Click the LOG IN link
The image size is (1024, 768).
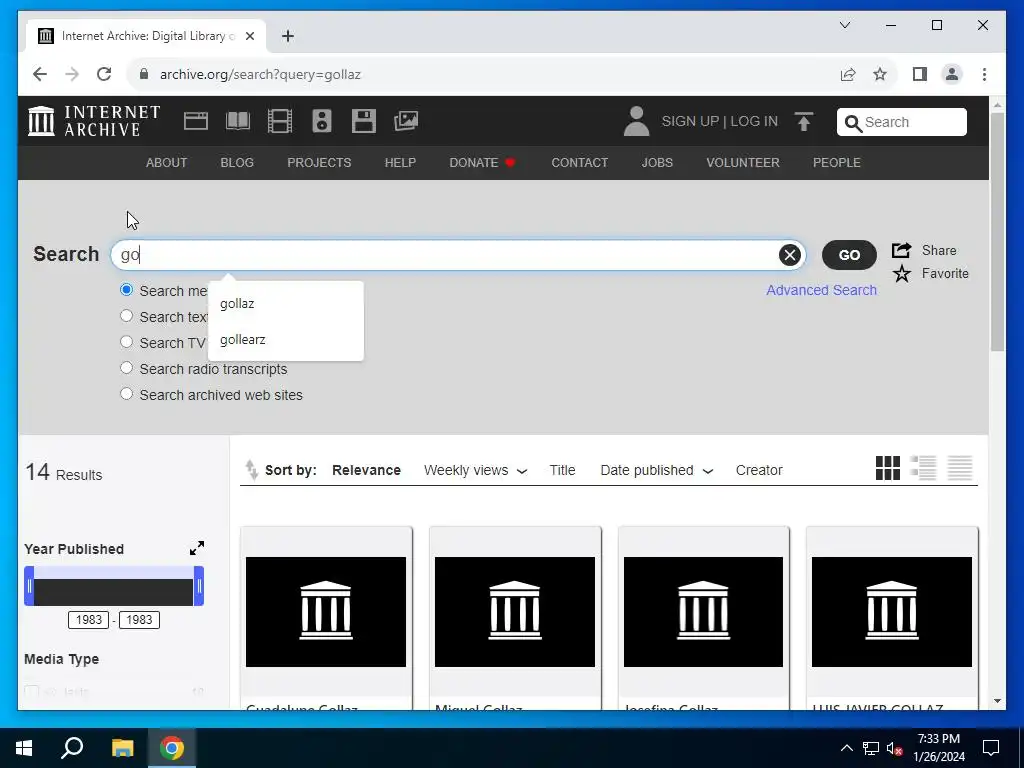pyautogui.click(x=754, y=121)
